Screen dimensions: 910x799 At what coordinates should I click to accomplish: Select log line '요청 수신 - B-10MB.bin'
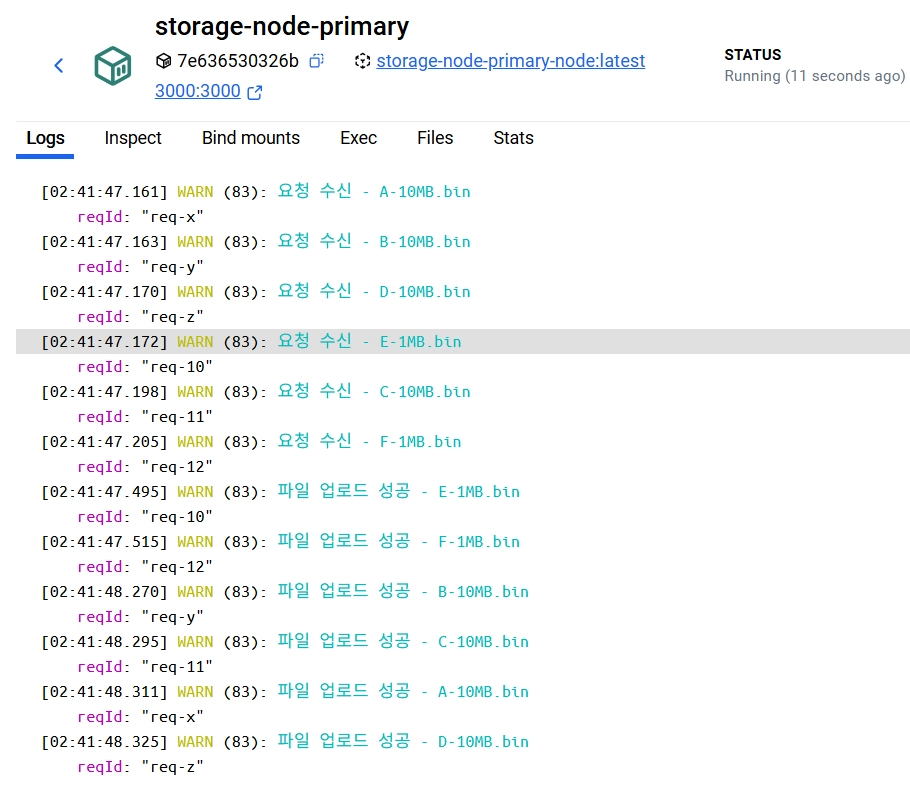pyautogui.click(x=255, y=241)
